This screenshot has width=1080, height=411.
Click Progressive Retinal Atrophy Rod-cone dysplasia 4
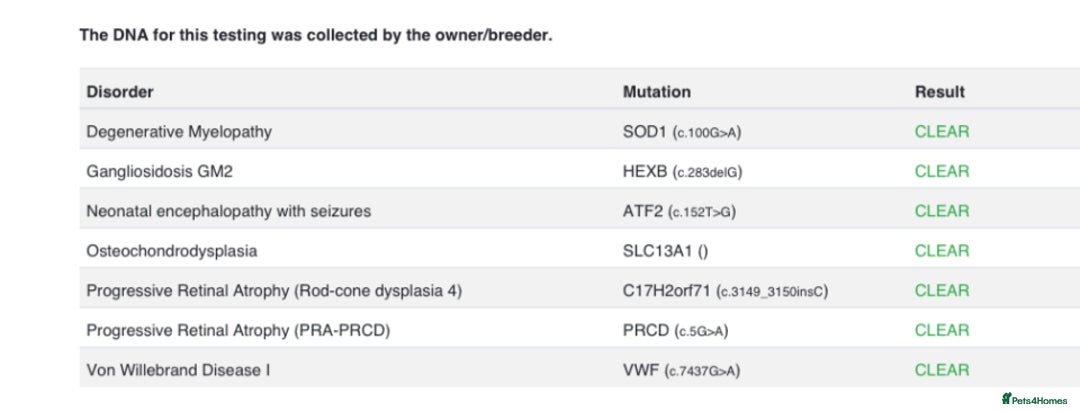274,291
